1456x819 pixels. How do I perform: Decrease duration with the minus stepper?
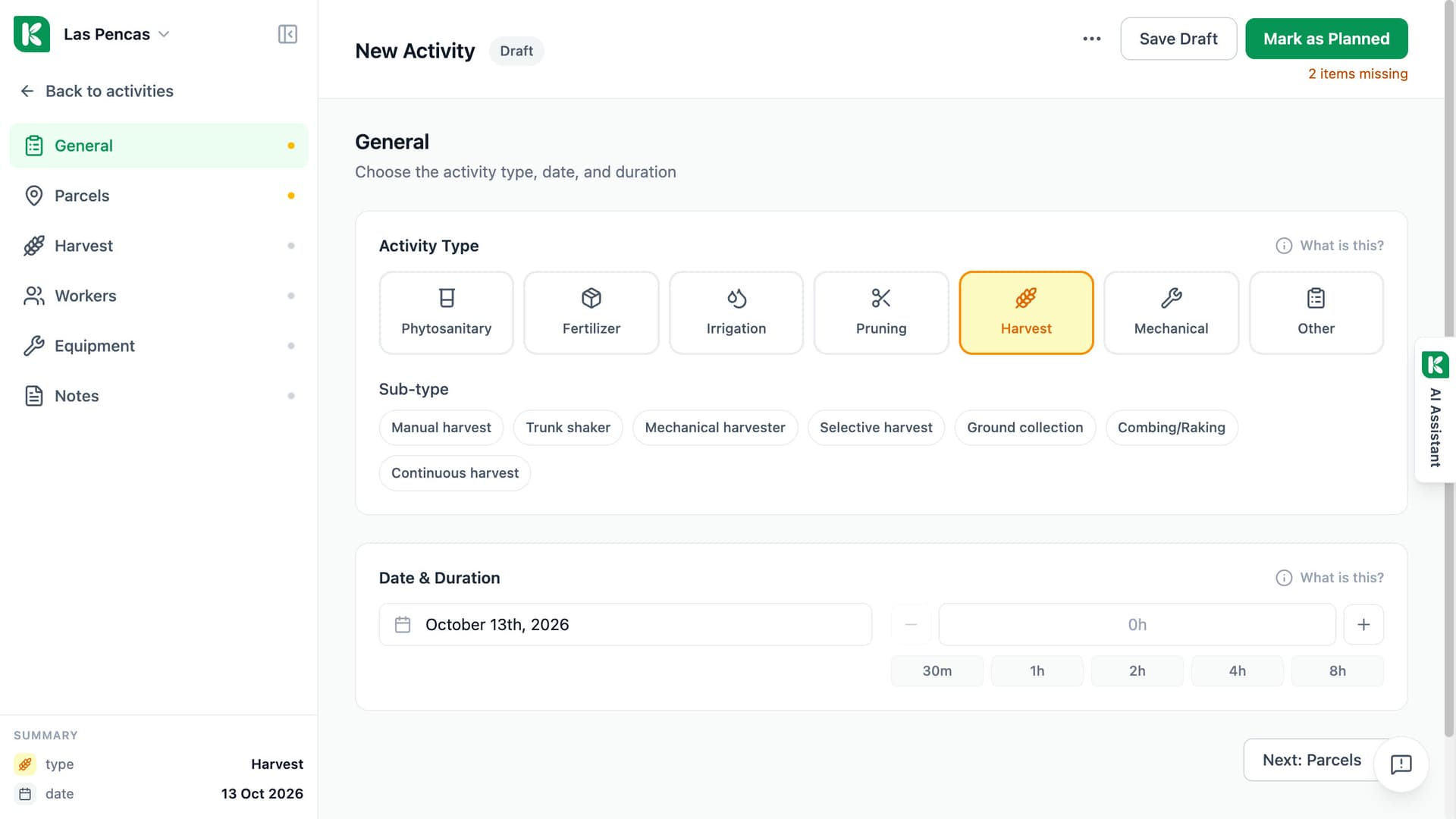click(911, 625)
